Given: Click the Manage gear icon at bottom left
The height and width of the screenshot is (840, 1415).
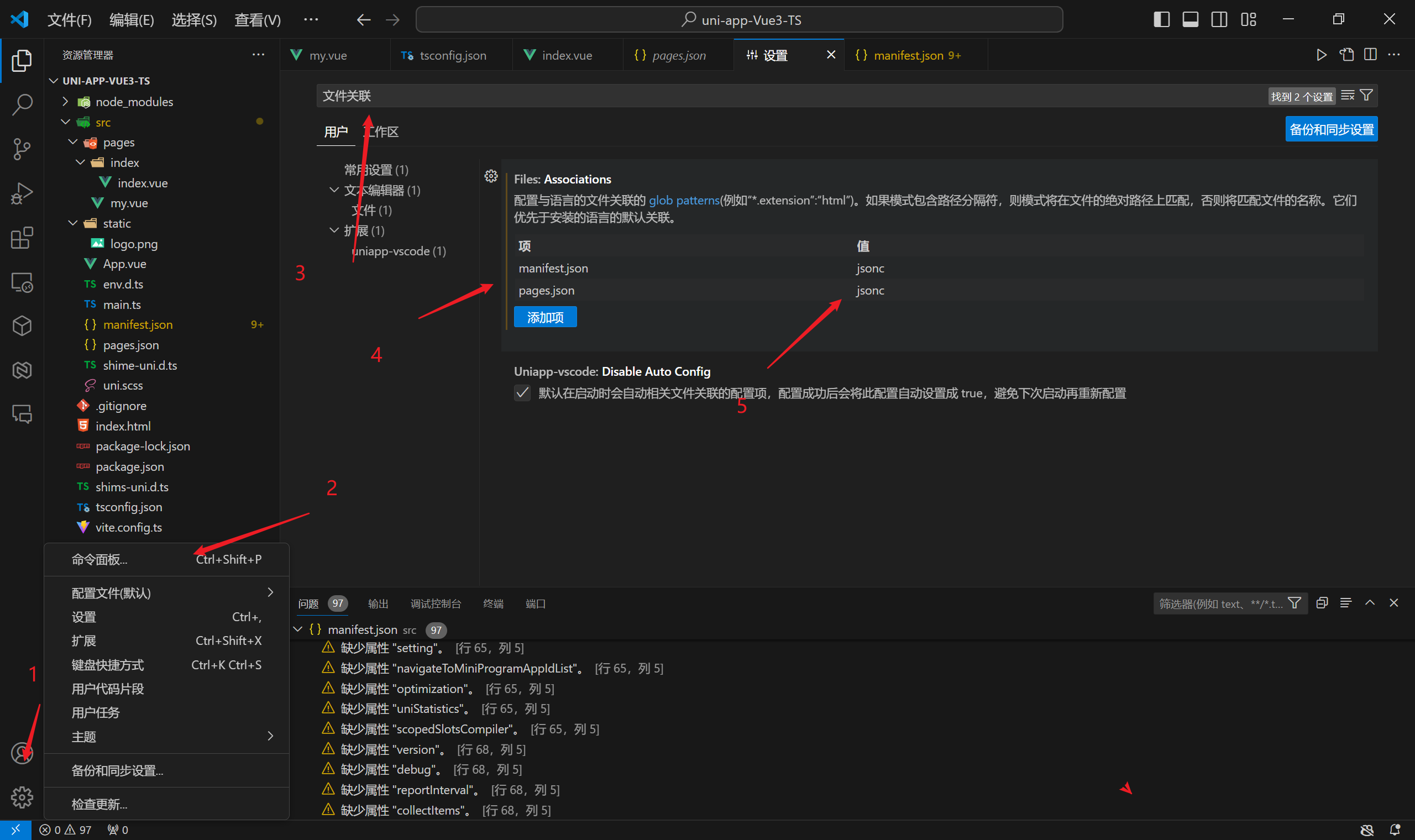Looking at the screenshot, I should pos(22,797).
